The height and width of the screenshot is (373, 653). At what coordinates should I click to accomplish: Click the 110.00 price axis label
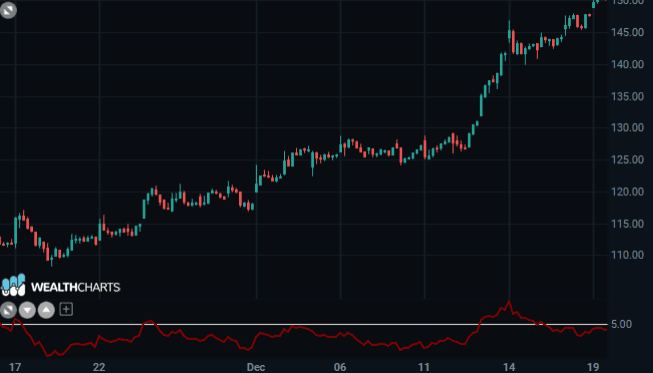[628, 255]
